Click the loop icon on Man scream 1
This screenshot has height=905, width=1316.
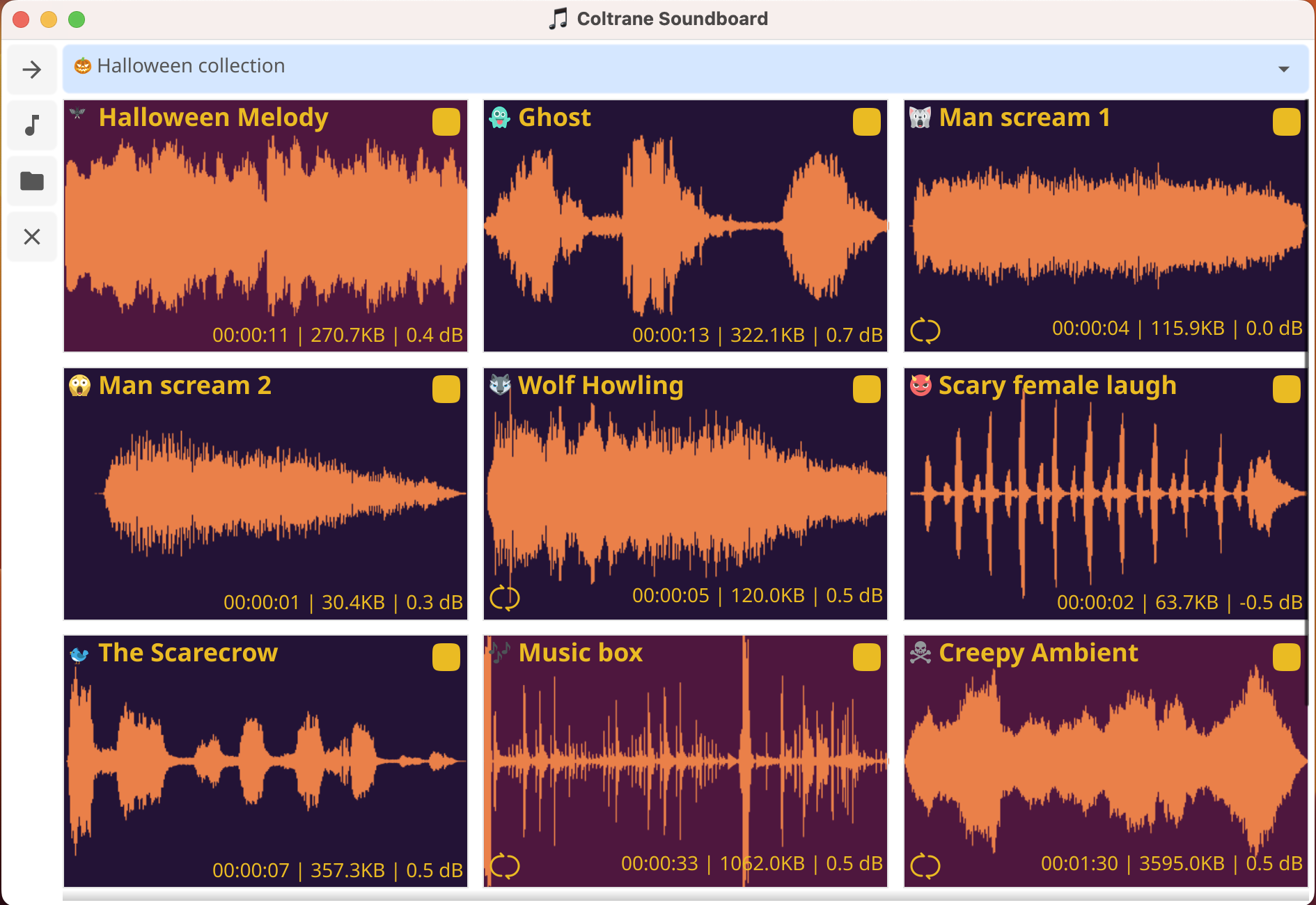[925, 331]
